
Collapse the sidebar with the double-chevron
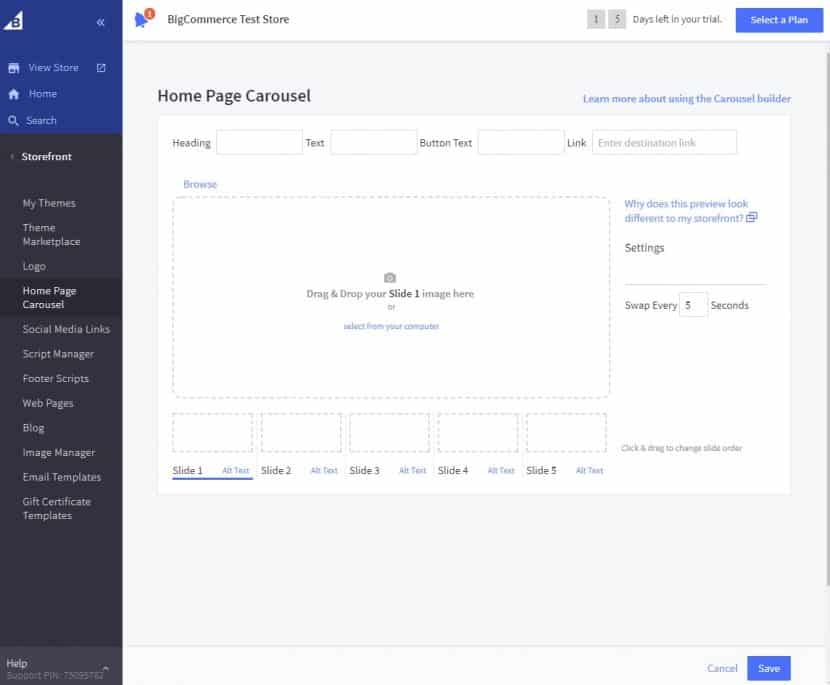[x=101, y=22]
